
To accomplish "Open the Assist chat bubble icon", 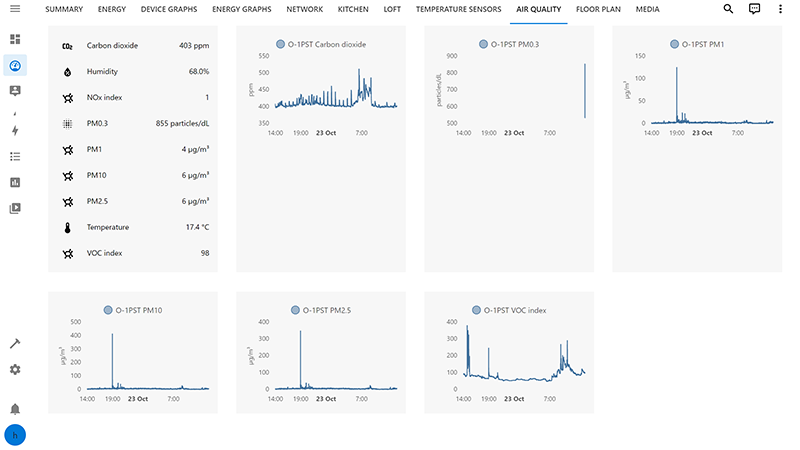I will point(754,9).
